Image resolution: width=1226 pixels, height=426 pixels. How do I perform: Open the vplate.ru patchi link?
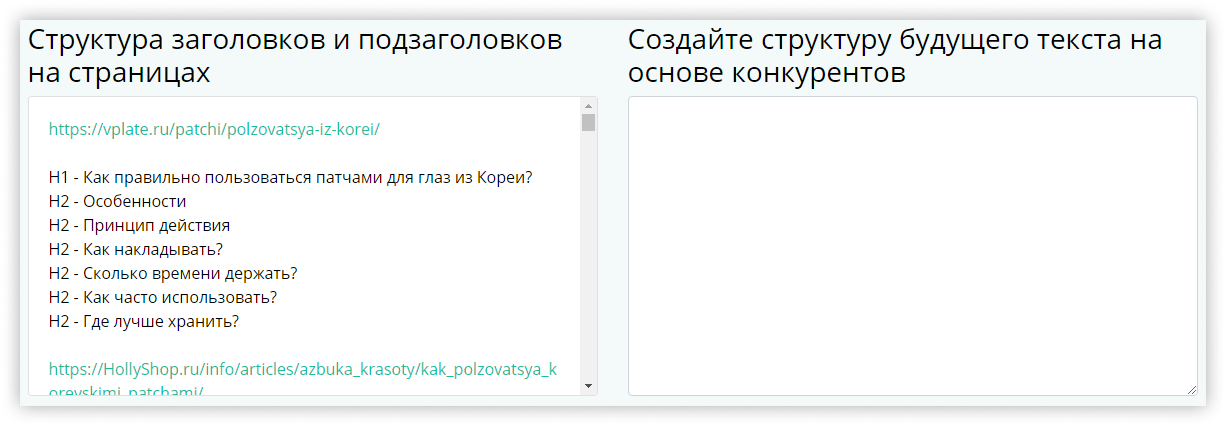214,129
